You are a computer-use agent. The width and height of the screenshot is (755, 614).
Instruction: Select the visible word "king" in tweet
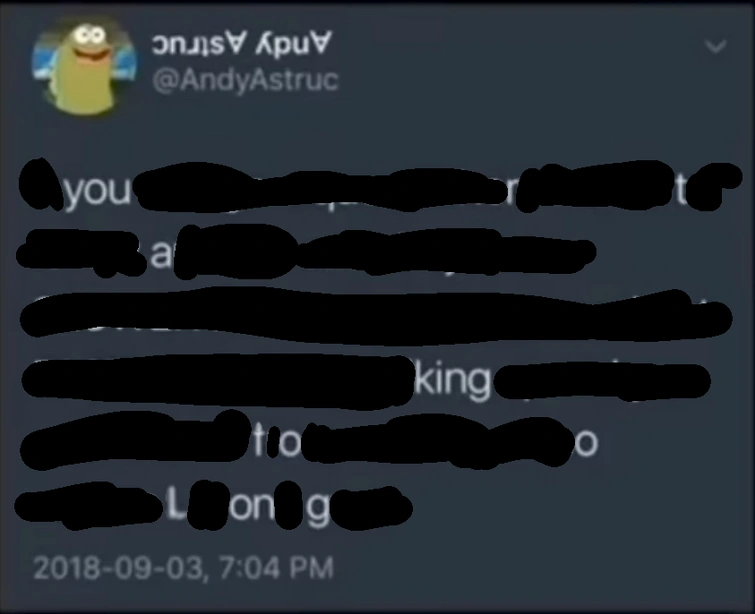[452, 380]
